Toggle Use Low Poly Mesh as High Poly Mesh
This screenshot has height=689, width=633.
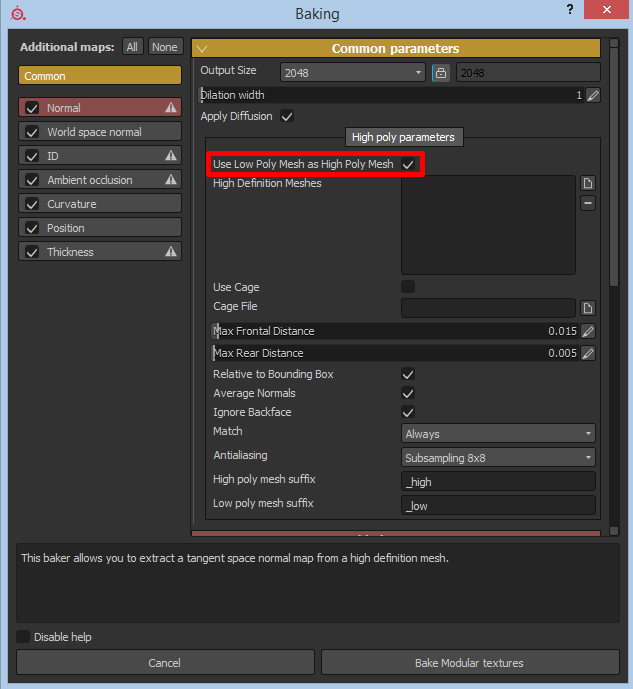click(x=408, y=164)
